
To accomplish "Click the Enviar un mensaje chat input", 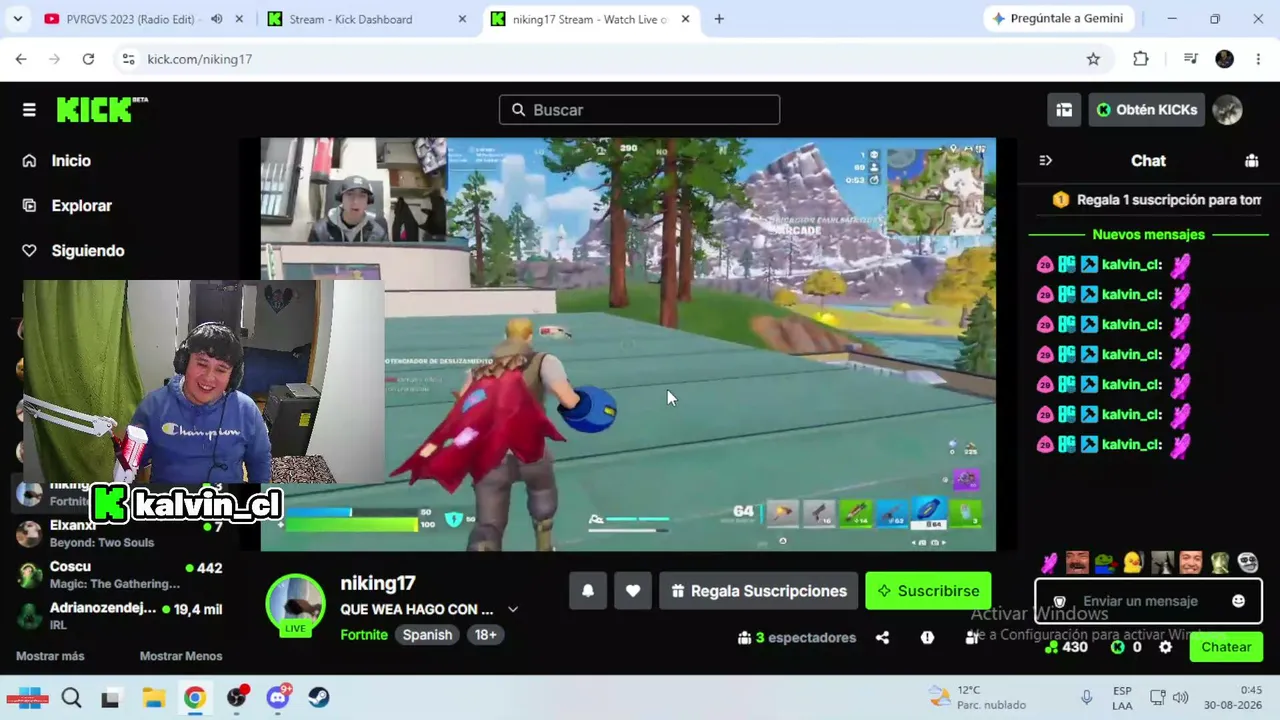I will (1149, 601).
